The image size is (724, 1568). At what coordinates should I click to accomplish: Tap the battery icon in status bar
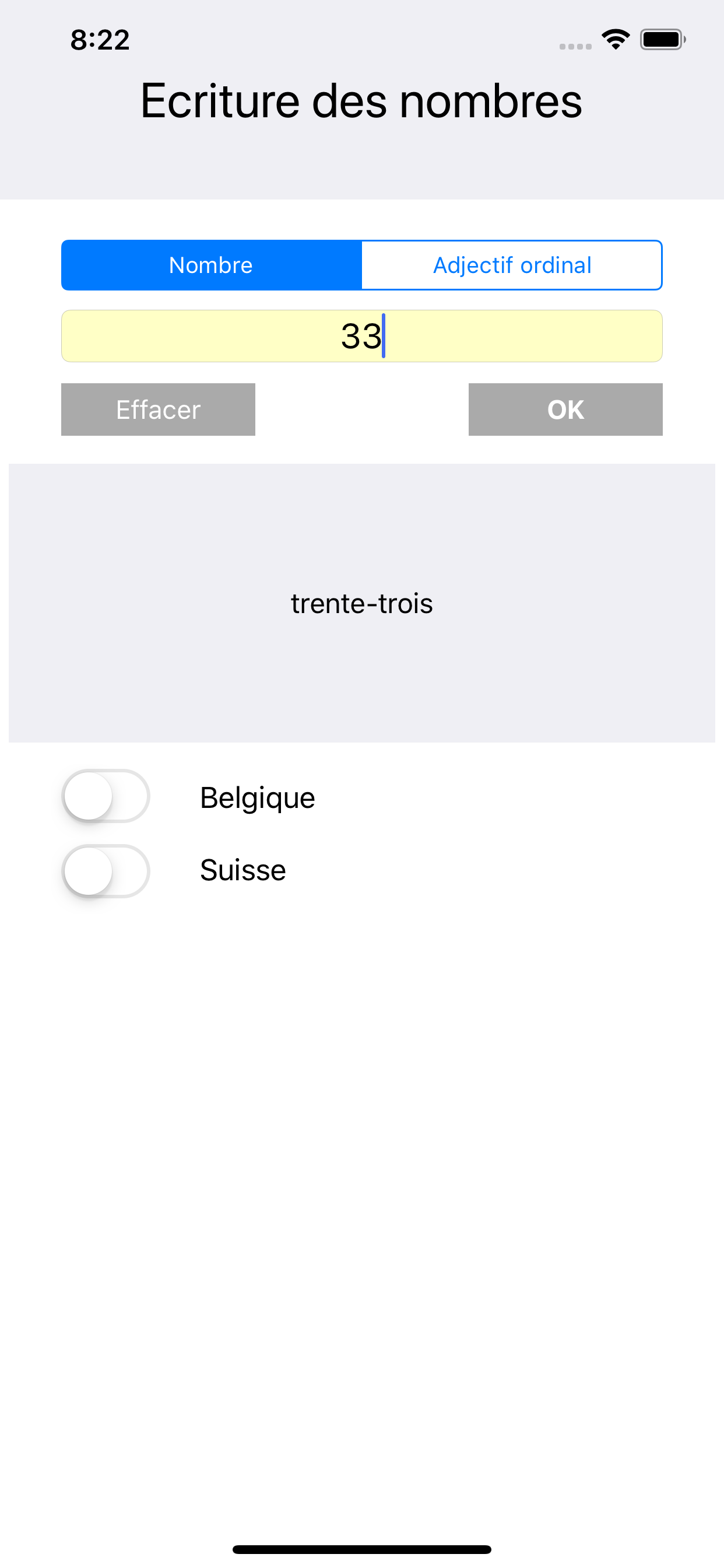pyautogui.click(x=662, y=40)
